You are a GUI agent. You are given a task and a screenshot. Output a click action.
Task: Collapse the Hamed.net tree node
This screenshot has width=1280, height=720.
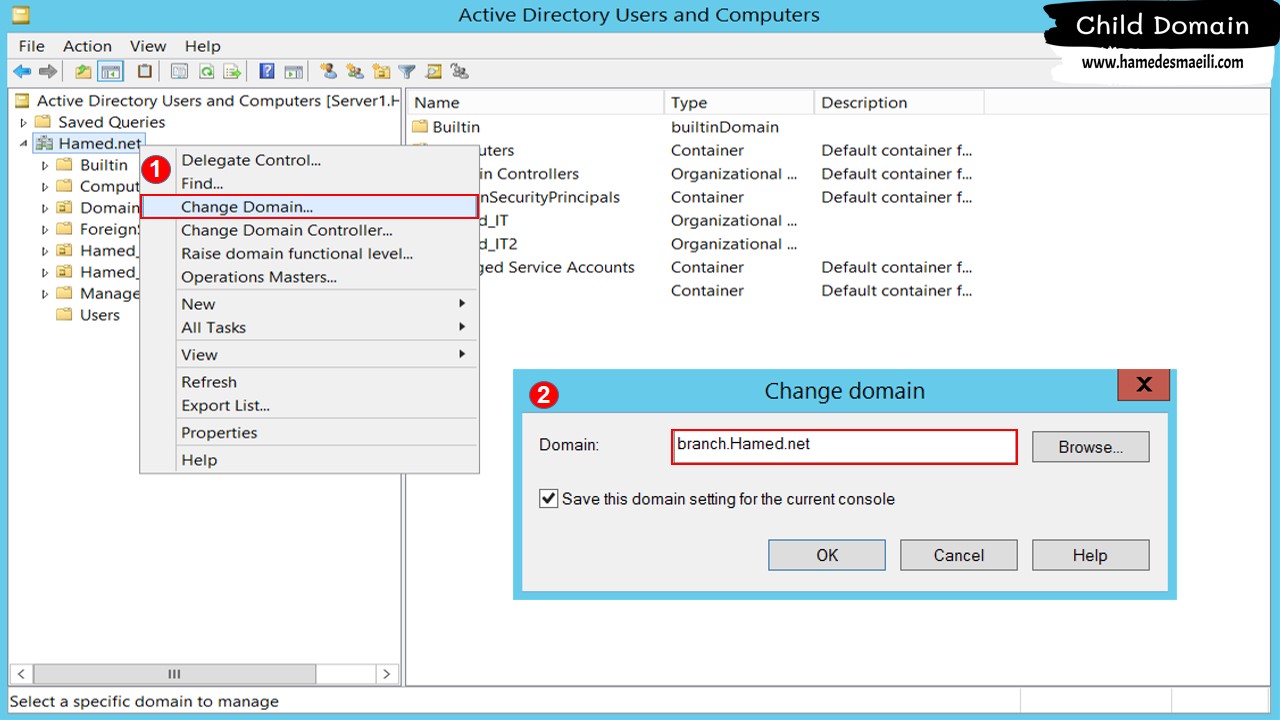[x=24, y=144]
